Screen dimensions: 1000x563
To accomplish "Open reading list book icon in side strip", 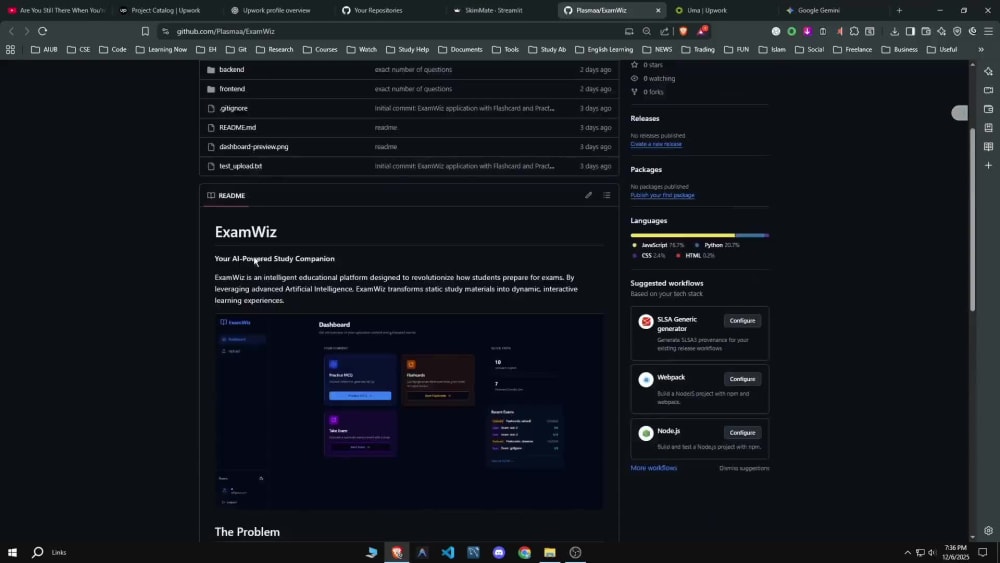I will [x=989, y=147].
